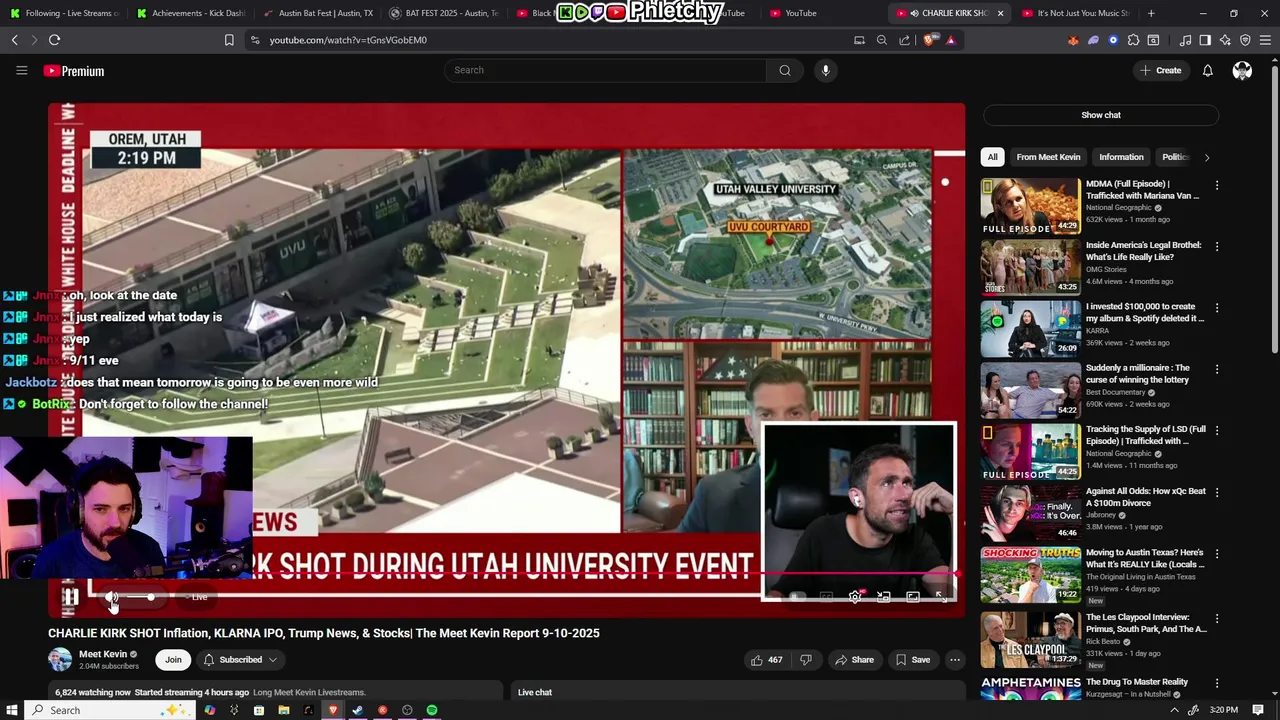Screen dimensions: 1280x720
Task: Open options for I invested $100,000 video
Action: coord(1217,308)
